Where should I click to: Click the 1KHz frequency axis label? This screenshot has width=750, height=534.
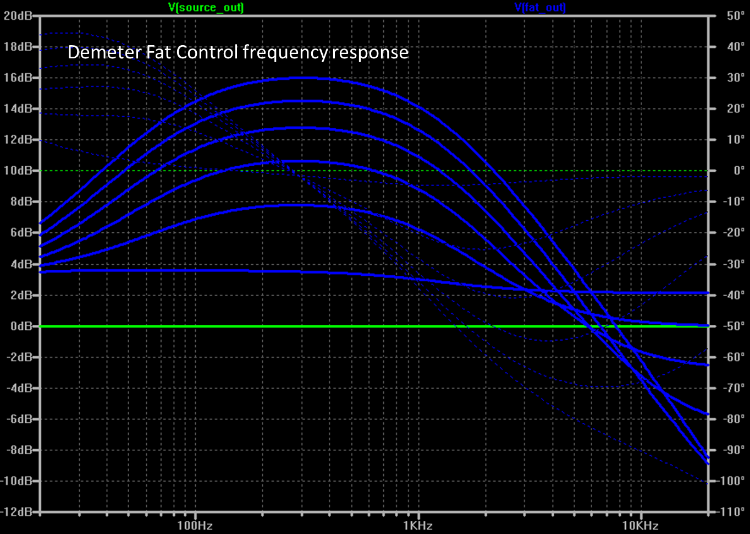point(417,524)
